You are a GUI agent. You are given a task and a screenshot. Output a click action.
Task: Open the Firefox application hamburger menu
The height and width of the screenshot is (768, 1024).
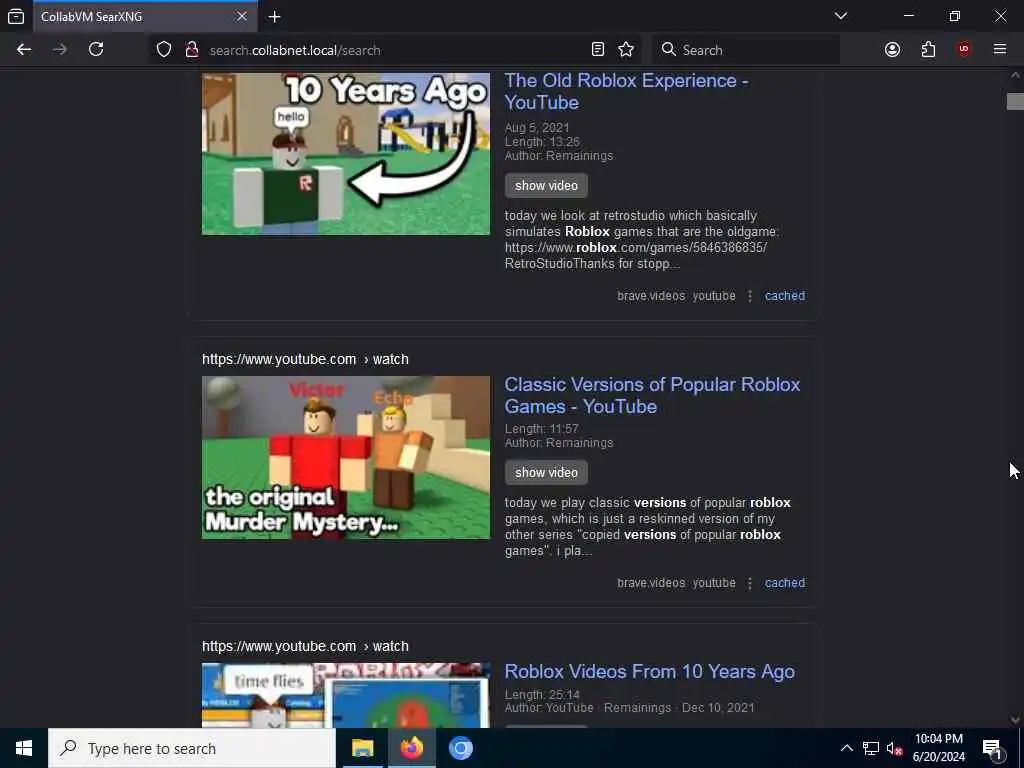coord(999,50)
